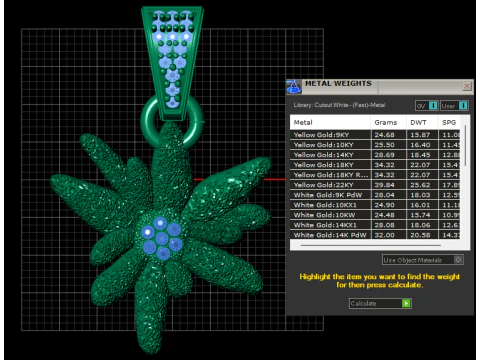Sort by the Grams column header
This screenshot has height=360, width=480.
point(388,122)
